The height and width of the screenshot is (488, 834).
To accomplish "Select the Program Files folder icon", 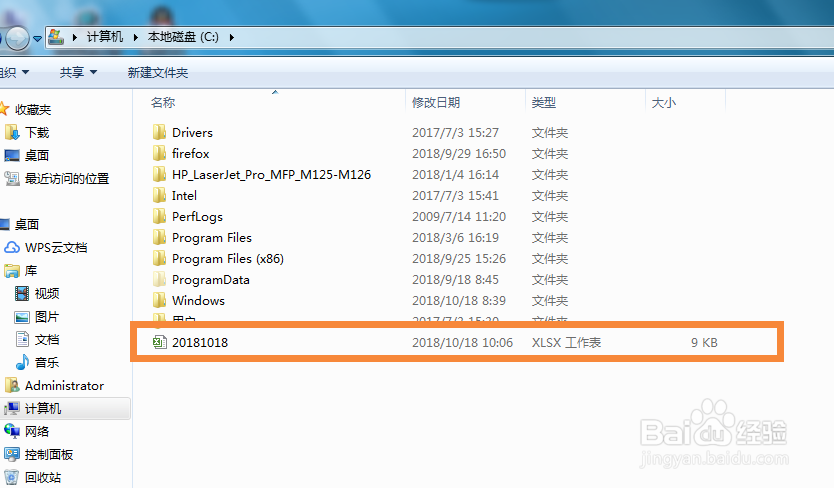I will point(159,237).
